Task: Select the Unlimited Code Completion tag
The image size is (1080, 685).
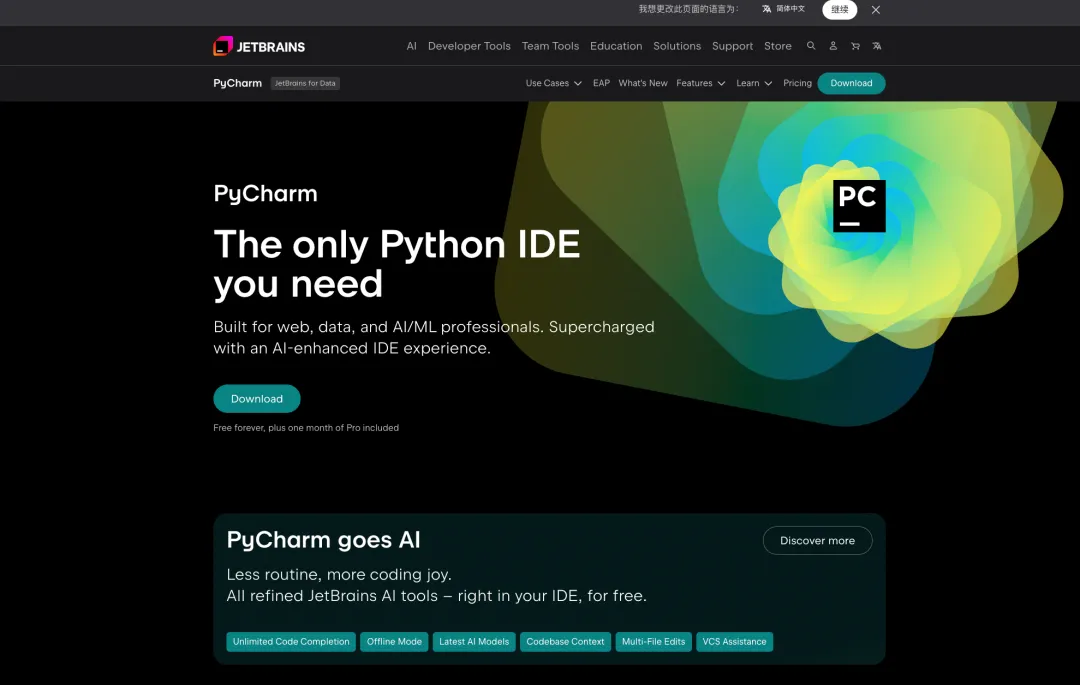Action: coord(291,642)
